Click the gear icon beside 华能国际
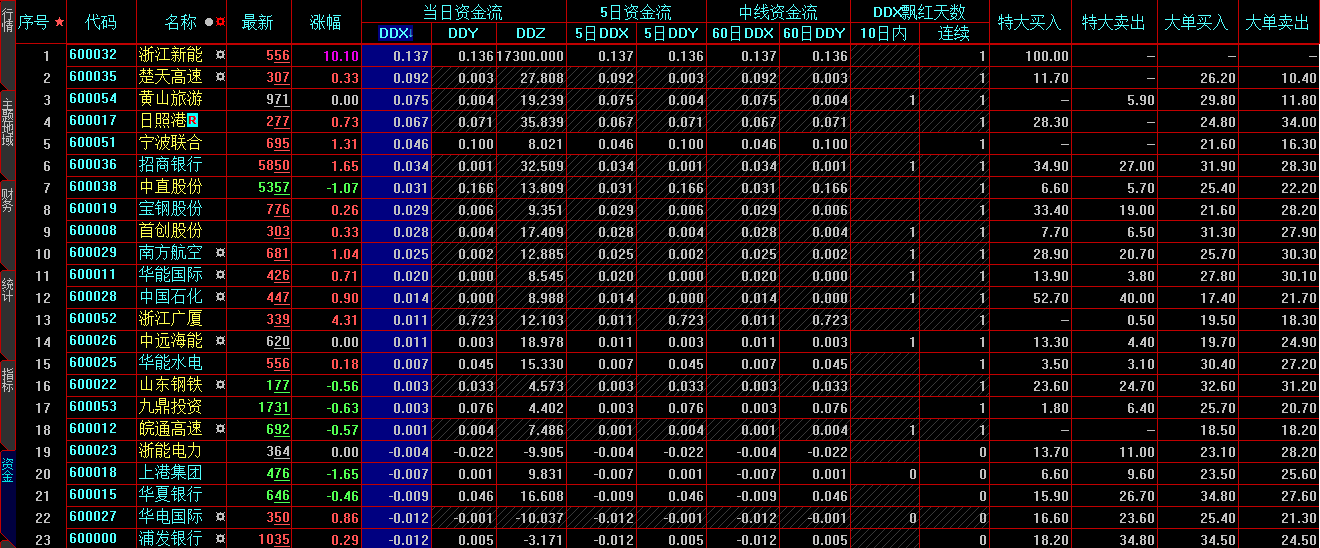Image resolution: width=1320 pixels, height=548 pixels. coord(221,275)
